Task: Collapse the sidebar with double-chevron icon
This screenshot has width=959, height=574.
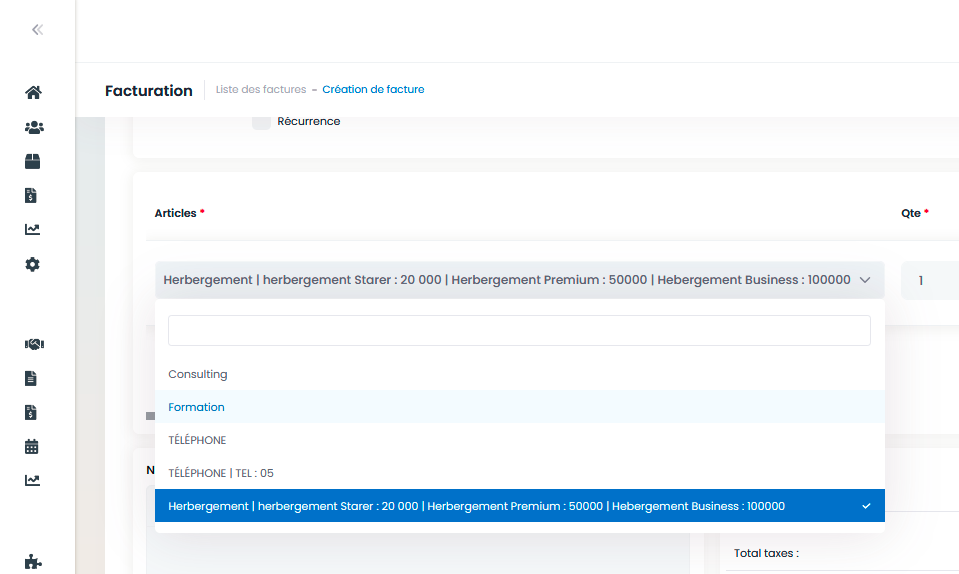Action: click(x=37, y=29)
